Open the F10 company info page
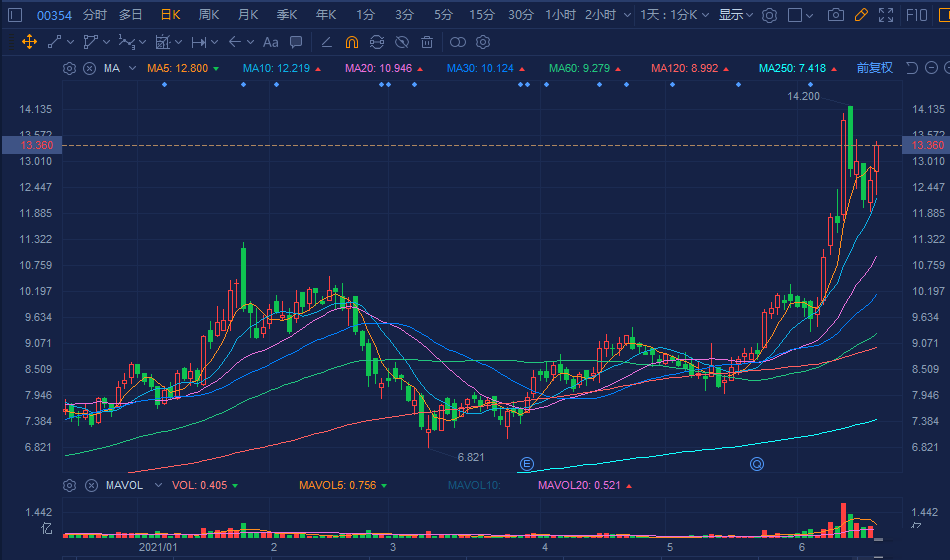 coord(916,15)
